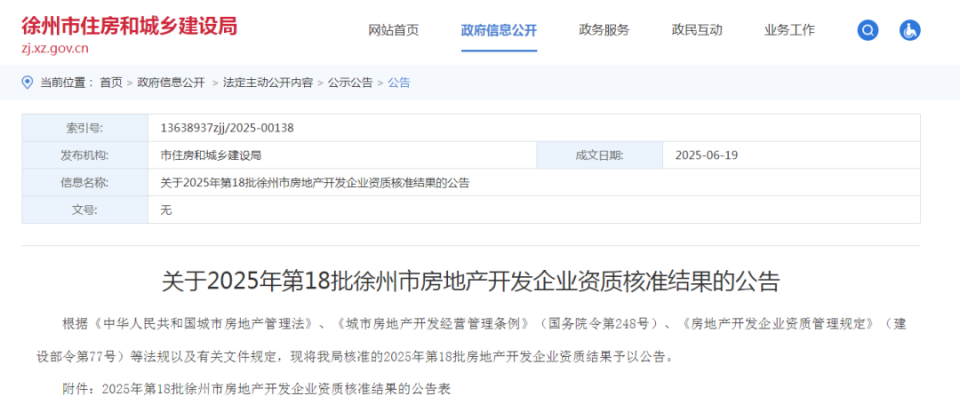Click the paragraph starting with 根据《中华人民共和国
Image resolution: width=960 pixels, height=420 pixels.
(x=471, y=340)
